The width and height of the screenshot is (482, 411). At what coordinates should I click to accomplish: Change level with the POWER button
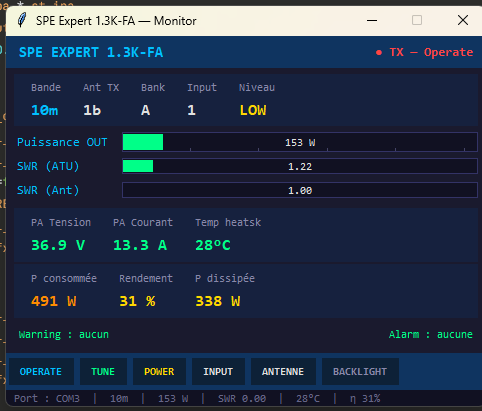point(159,371)
